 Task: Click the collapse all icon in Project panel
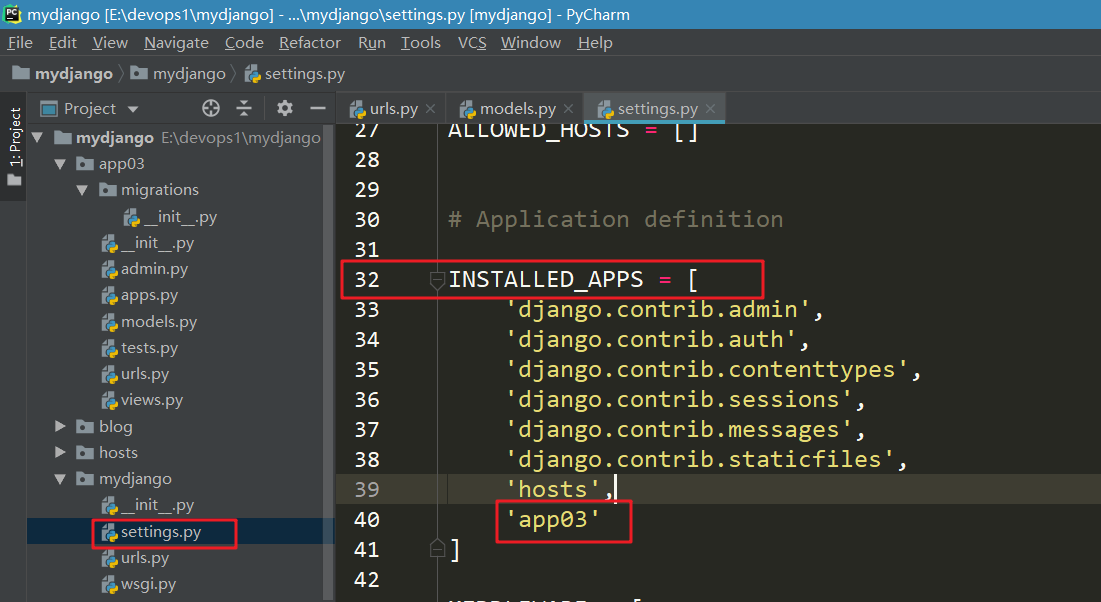(x=244, y=108)
